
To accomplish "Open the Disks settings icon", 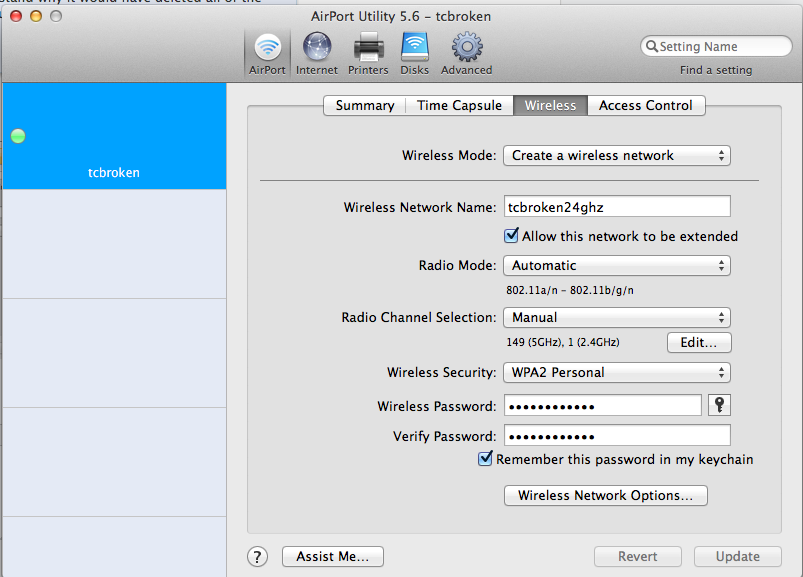I will pos(414,54).
